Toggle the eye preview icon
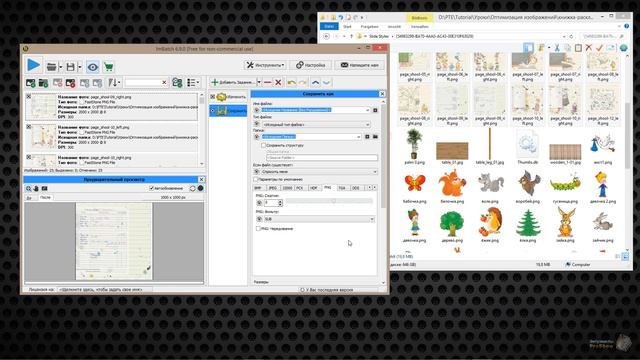The width and height of the screenshot is (640, 360). click(93, 67)
